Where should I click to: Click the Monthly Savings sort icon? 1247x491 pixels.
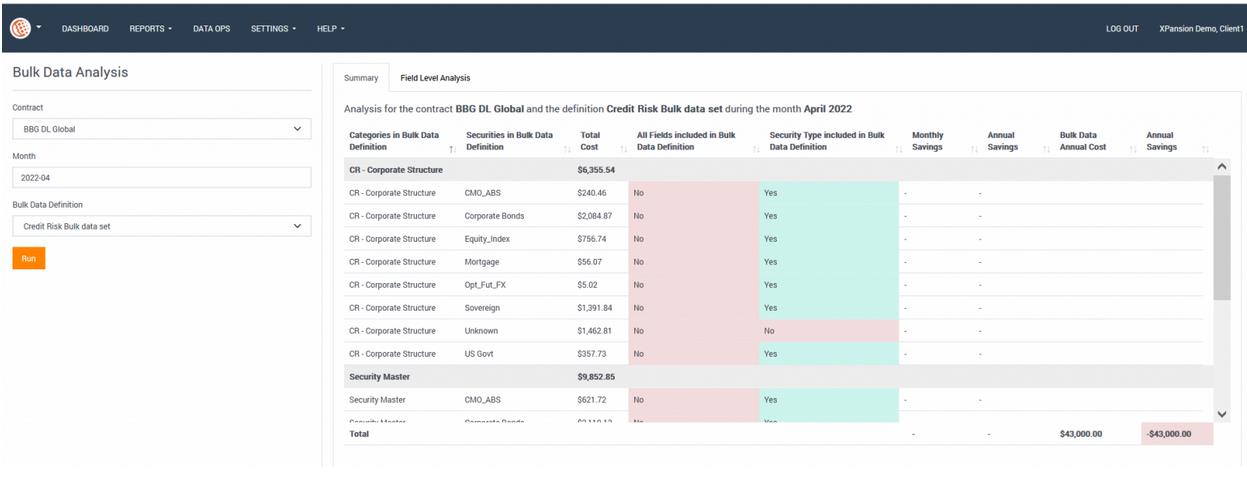(x=974, y=149)
